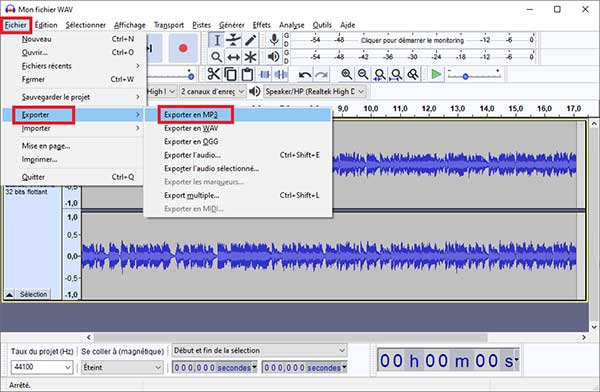This screenshot has height=392, width=600.
Task: Open the Édition menu
Action: tap(46, 25)
